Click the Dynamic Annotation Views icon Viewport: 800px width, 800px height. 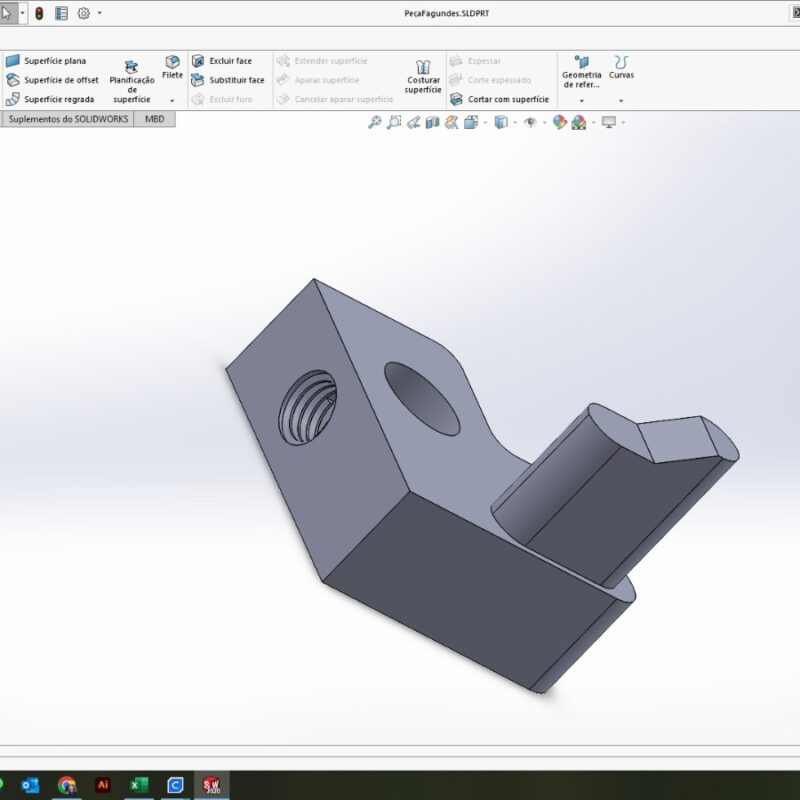pyautogui.click(x=452, y=122)
